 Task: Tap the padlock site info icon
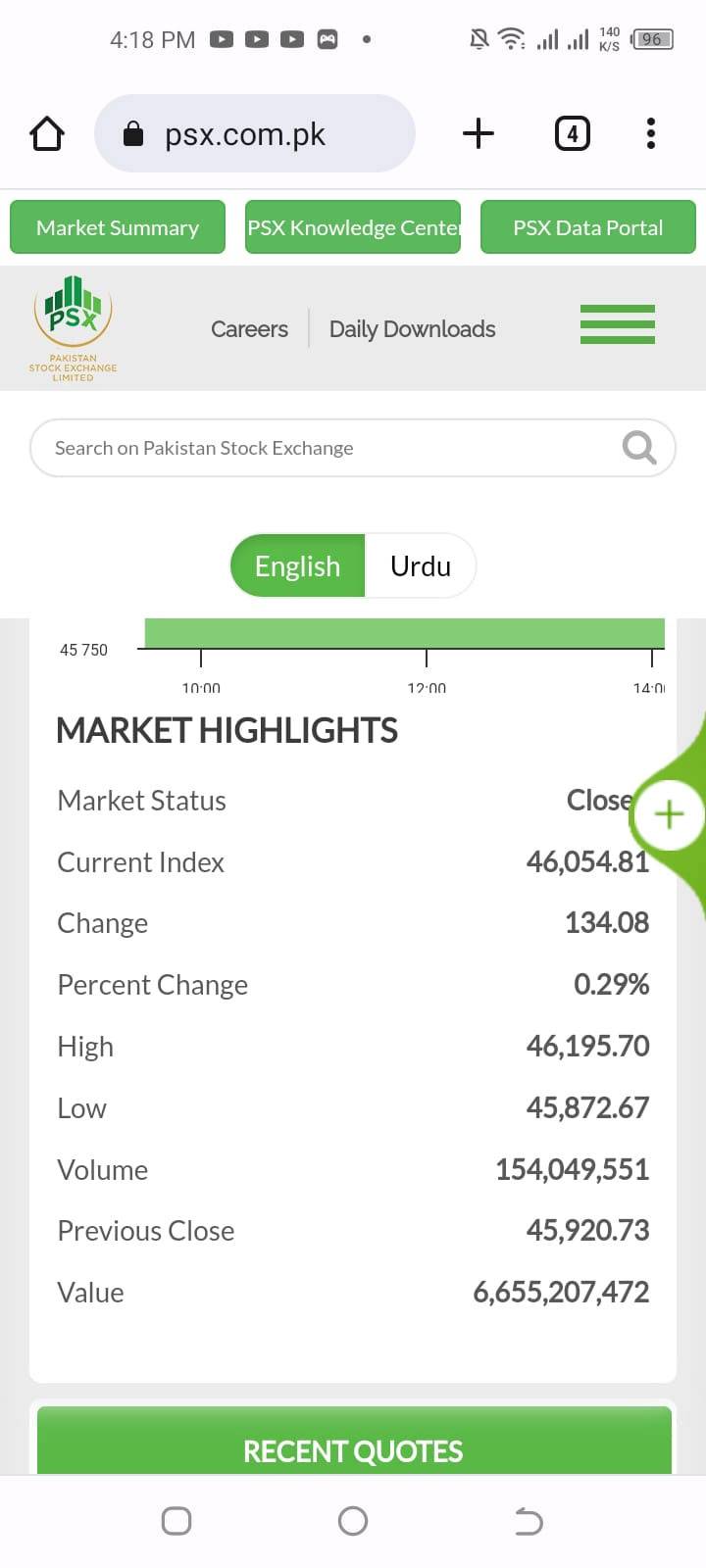coord(133,134)
